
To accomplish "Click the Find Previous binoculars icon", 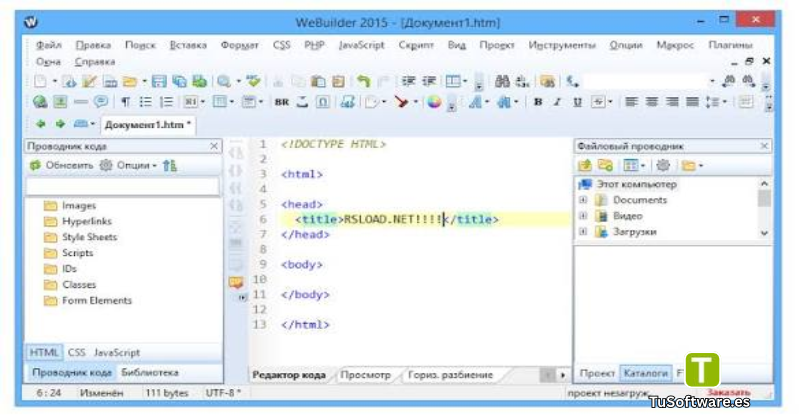I will [729, 81].
